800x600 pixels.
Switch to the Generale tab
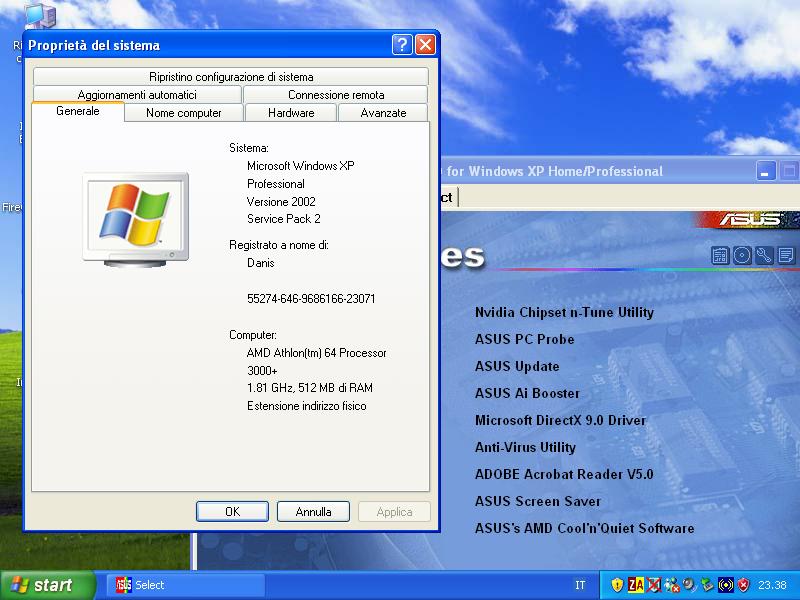pyautogui.click(x=78, y=111)
